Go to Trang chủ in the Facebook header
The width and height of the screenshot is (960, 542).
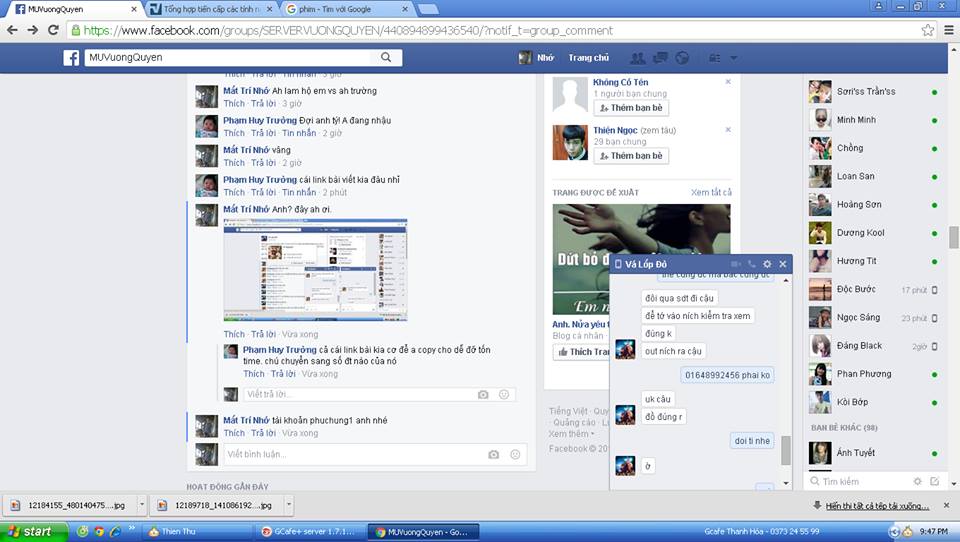(588, 58)
